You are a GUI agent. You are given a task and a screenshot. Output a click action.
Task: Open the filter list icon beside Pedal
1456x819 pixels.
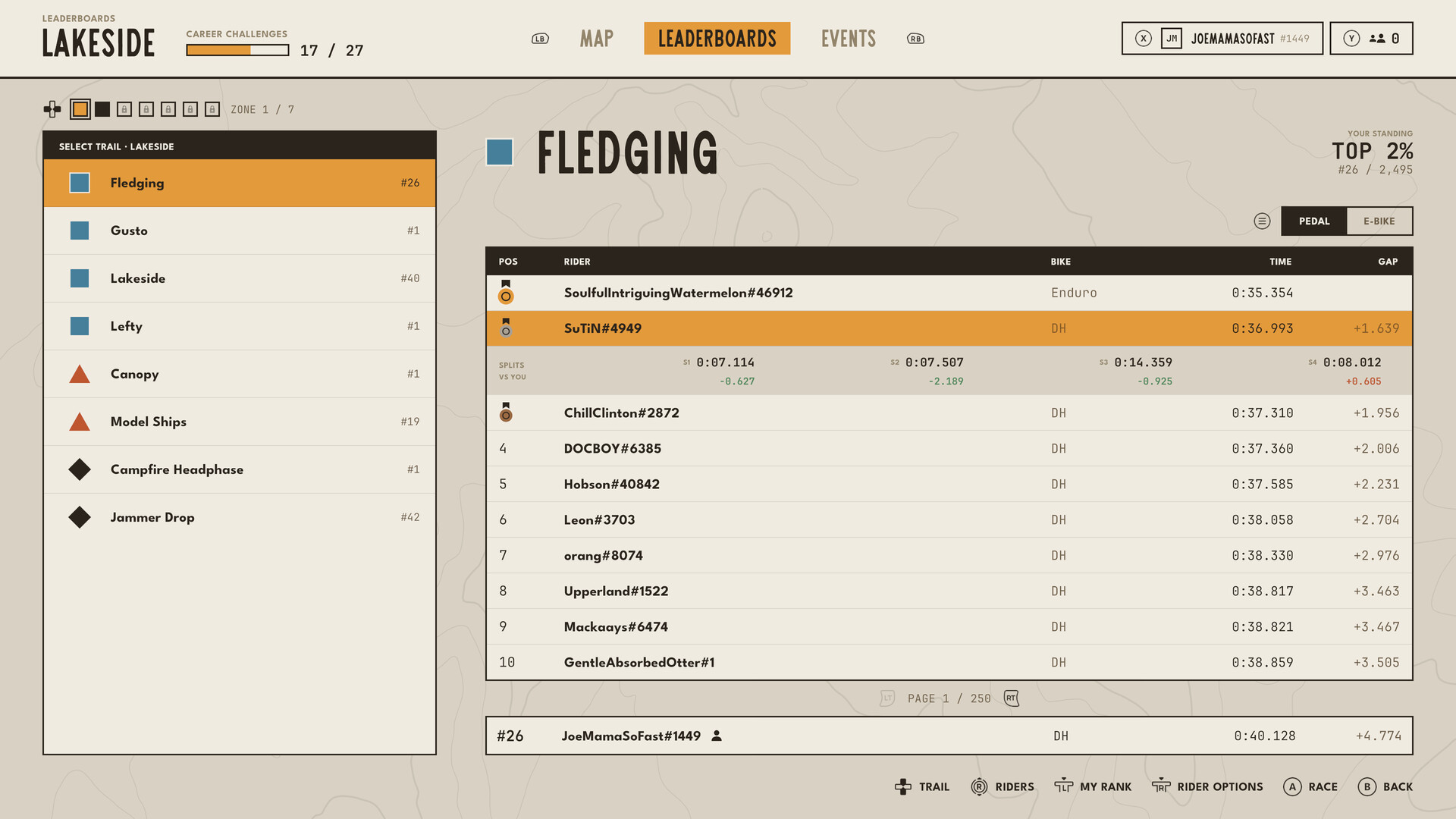[1262, 221]
